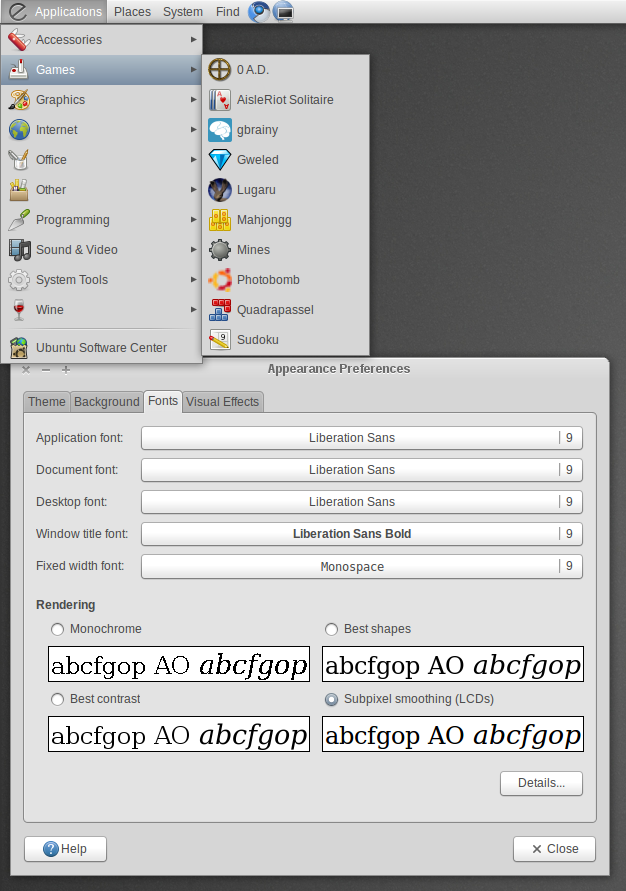Click the panel logo icon beside Applications
Viewport: 626px width, 891px height.
pyautogui.click(x=18, y=12)
